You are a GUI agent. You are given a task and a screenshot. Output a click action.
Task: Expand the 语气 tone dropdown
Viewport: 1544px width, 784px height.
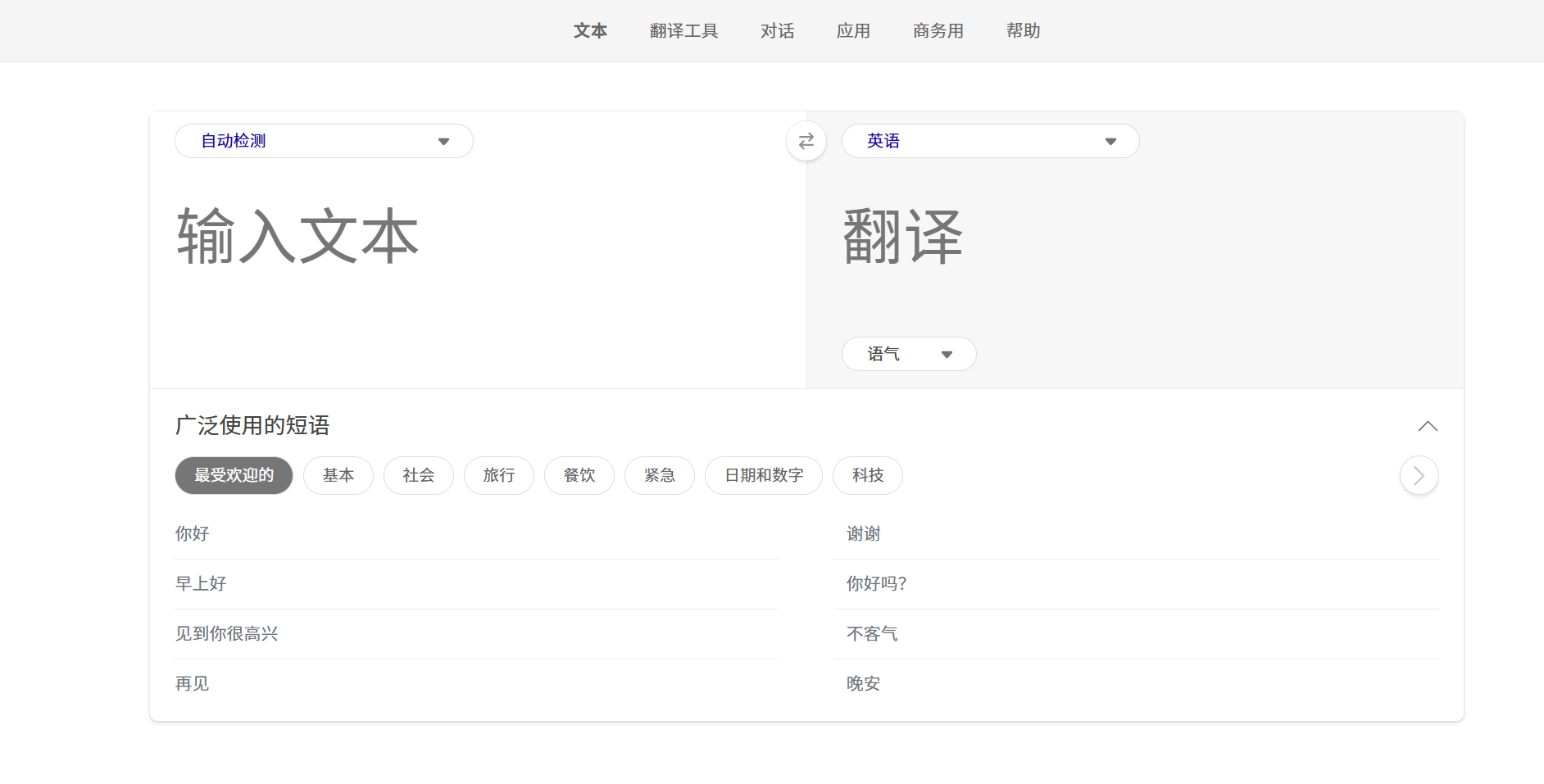click(908, 354)
